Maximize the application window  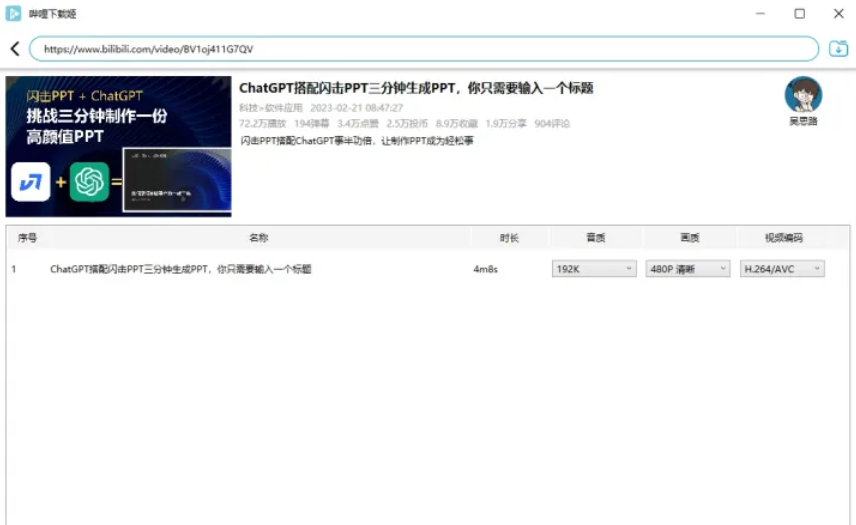coord(799,14)
